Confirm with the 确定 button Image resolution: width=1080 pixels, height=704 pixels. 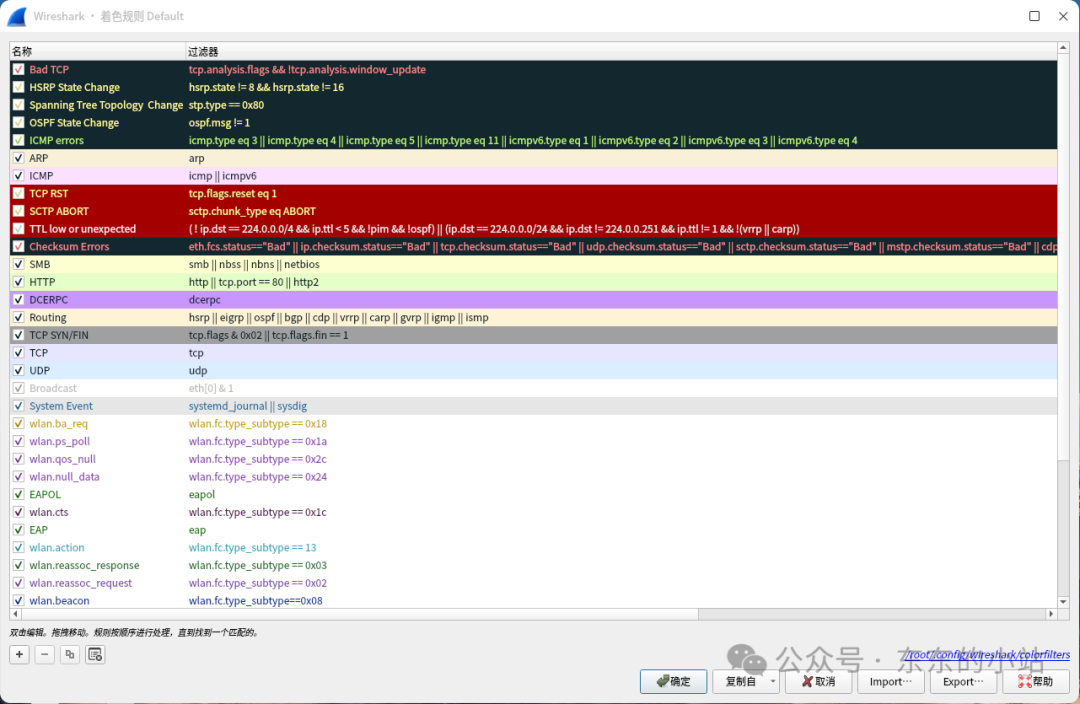pos(673,681)
